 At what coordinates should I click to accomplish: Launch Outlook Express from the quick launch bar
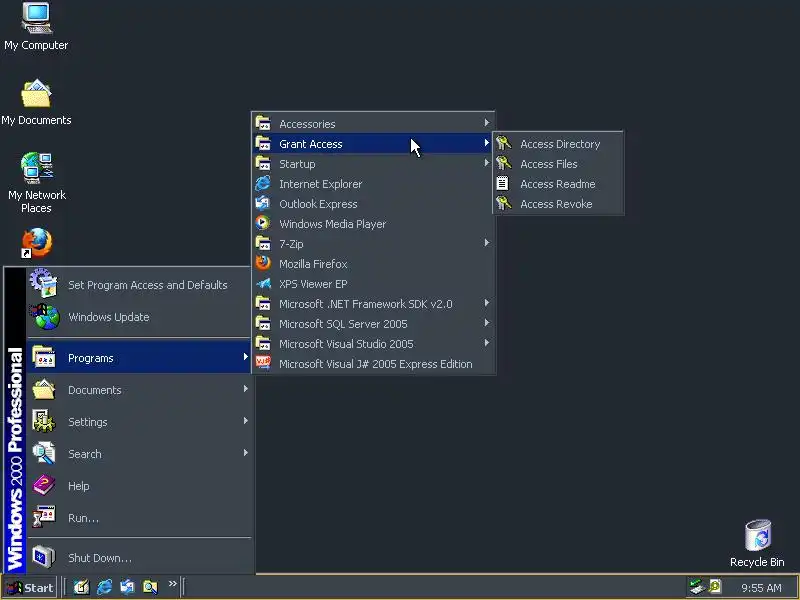point(127,587)
